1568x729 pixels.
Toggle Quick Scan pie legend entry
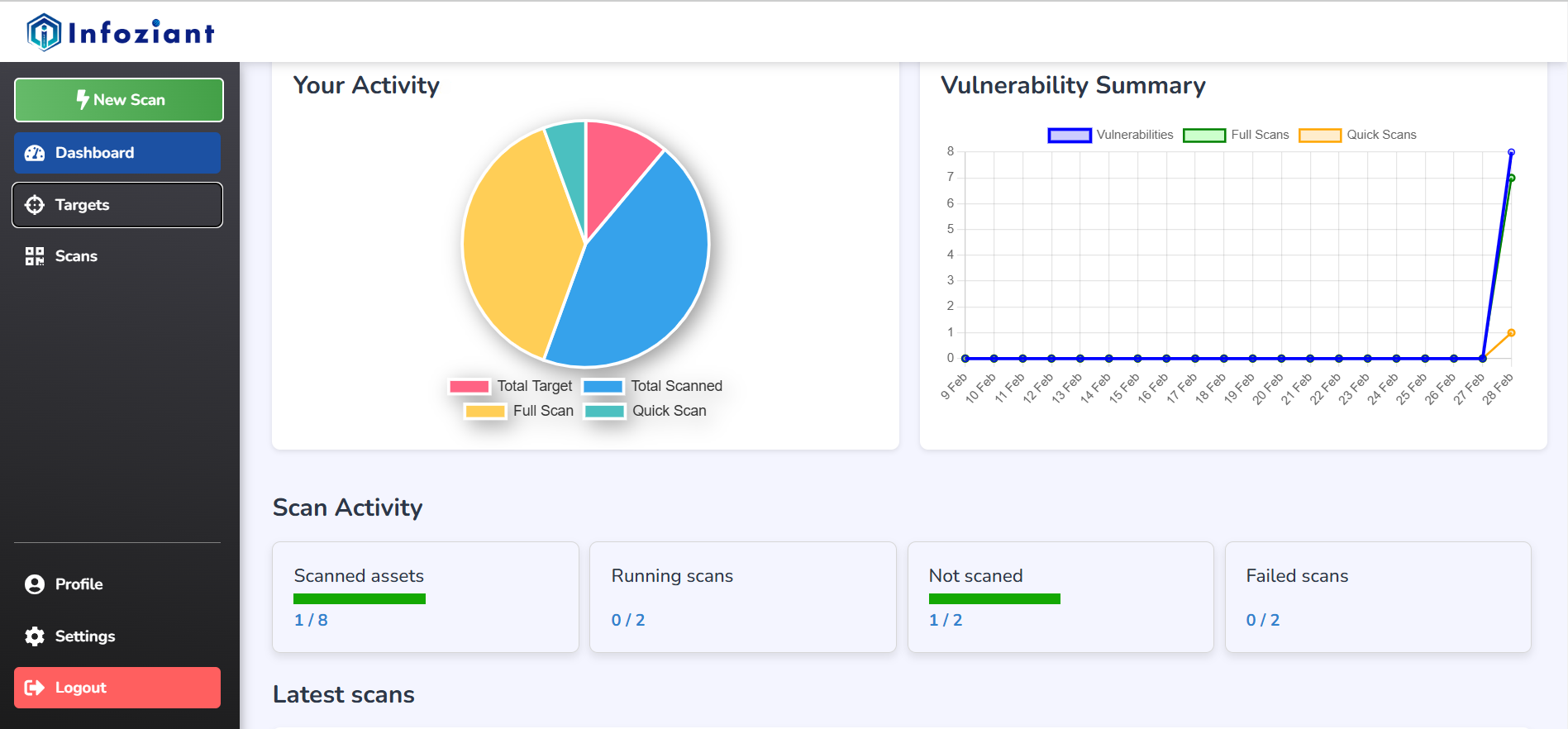(646, 411)
